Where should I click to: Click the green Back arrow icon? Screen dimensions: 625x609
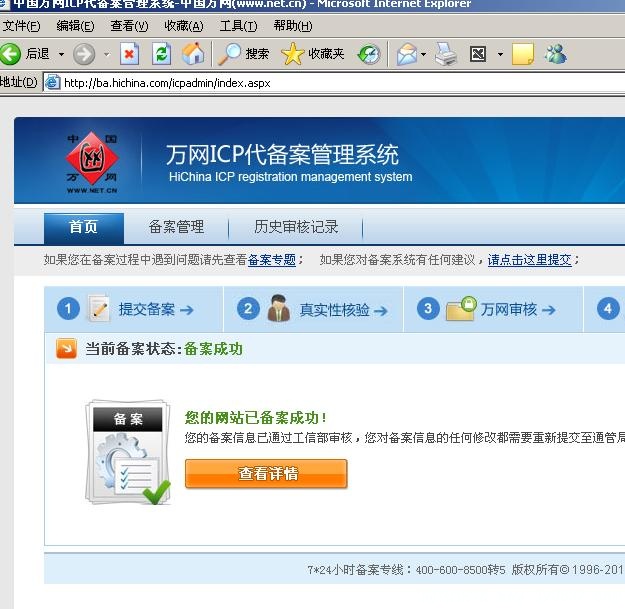tap(10, 54)
